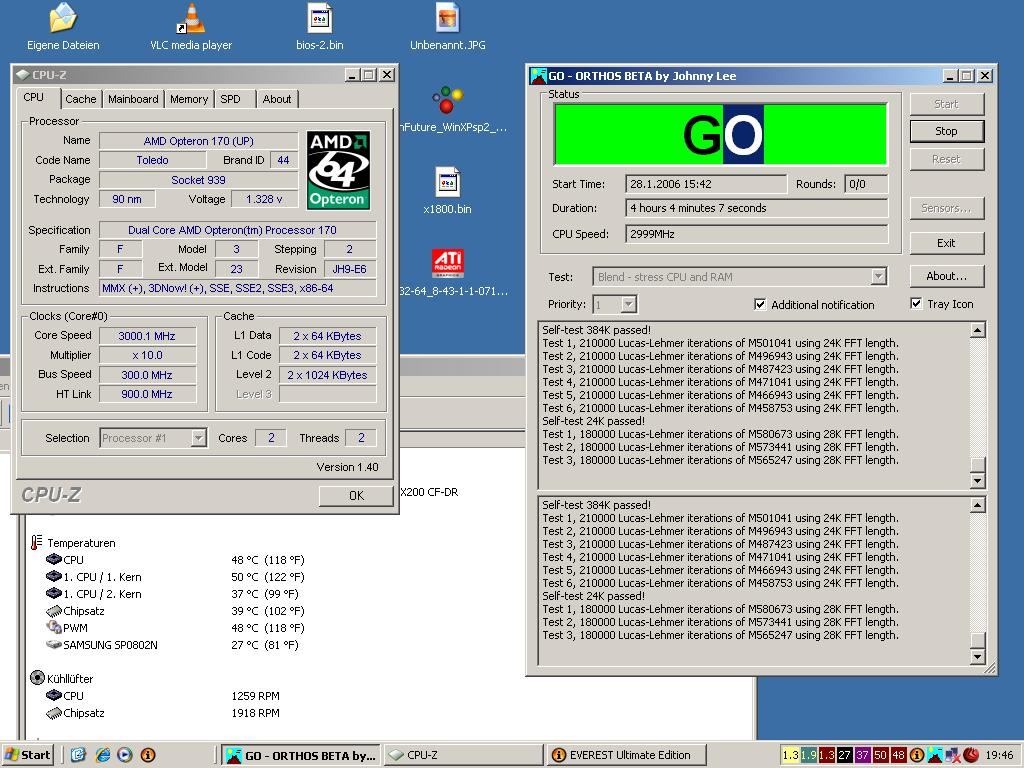Switch to EVEREST Ultimate Edition taskbar button
The height and width of the screenshot is (768, 1024).
[x=626, y=755]
